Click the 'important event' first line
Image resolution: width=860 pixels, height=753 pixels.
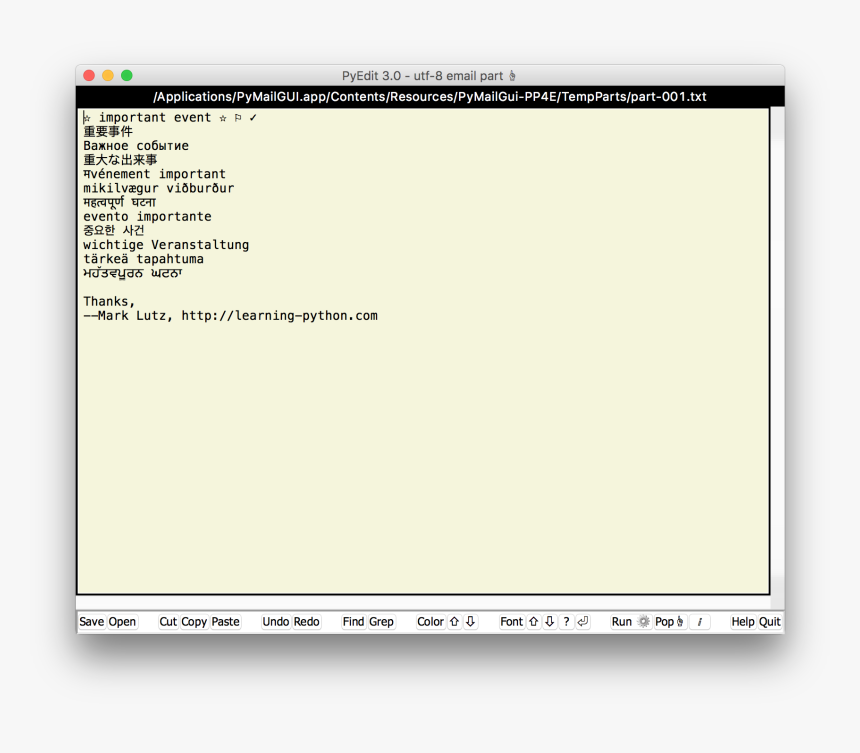point(170,117)
